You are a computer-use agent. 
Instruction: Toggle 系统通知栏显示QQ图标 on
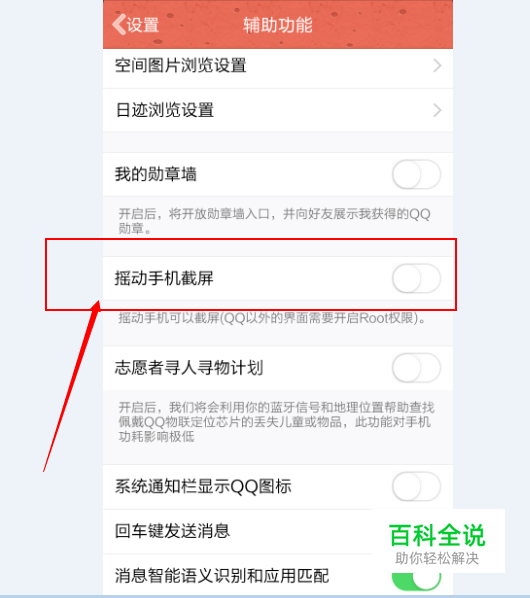point(416,487)
